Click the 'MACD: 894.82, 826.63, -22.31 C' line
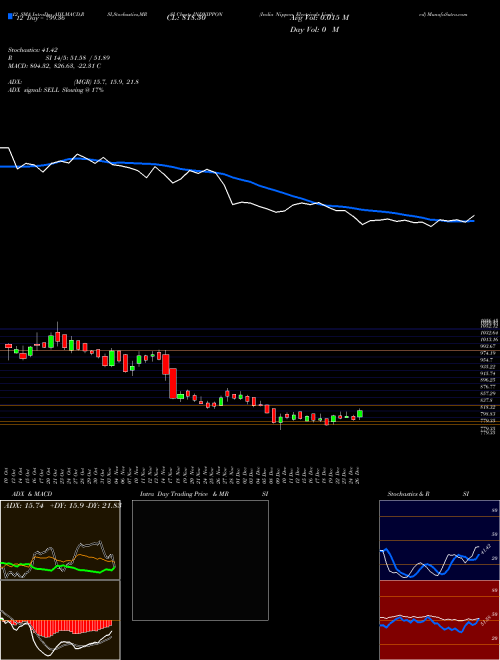This screenshot has width=500, height=660. click(x=54, y=66)
